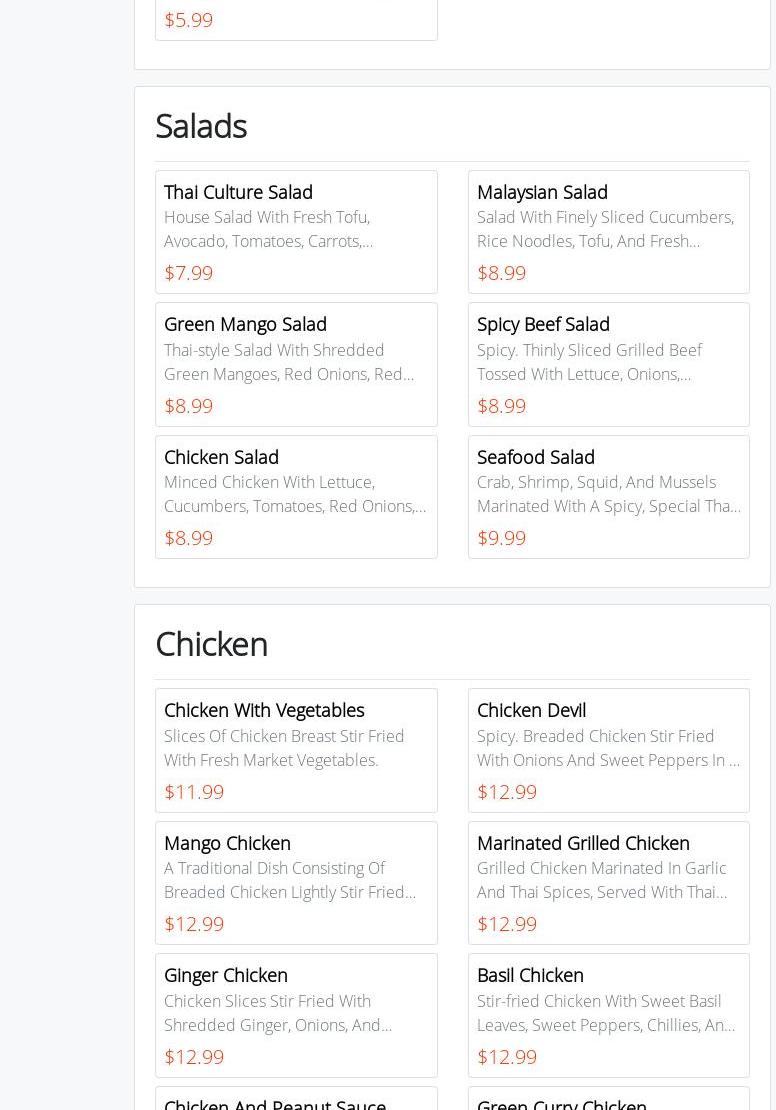Click the Ginger Chicken menu item
The height and width of the screenshot is (1110, 776).
296,1015
